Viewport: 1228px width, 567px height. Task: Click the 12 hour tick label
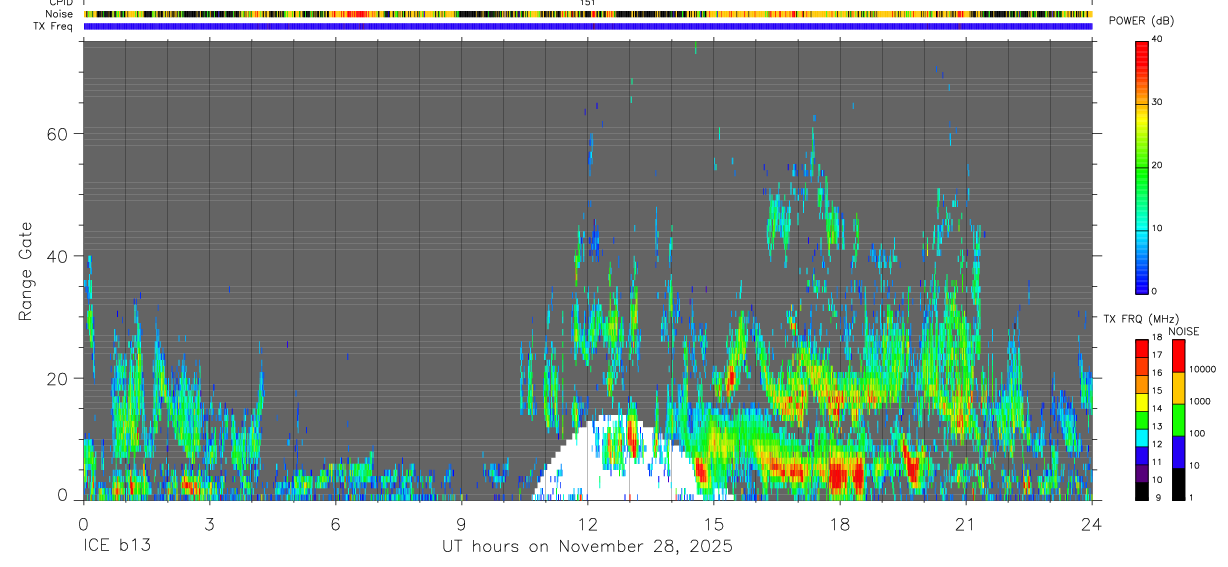pyautogui.click(x=587, y=524)
